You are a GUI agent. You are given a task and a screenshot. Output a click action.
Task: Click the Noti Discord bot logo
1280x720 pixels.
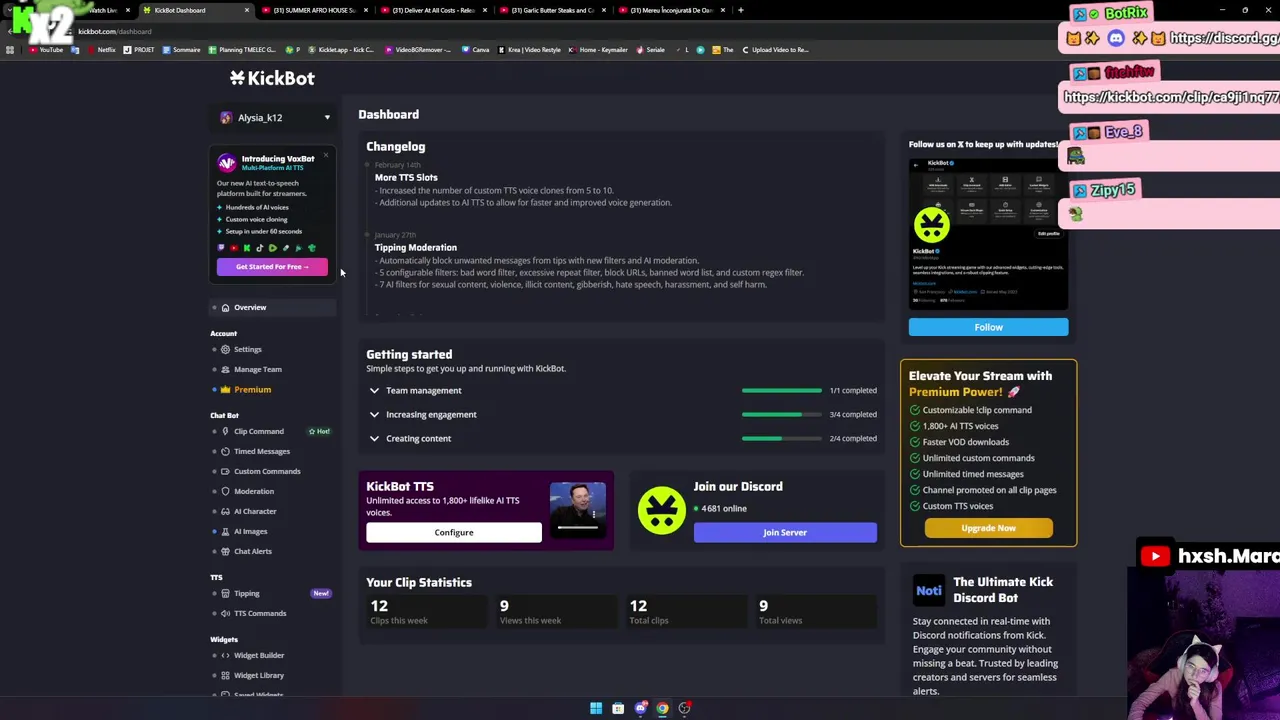coord(929,590)
